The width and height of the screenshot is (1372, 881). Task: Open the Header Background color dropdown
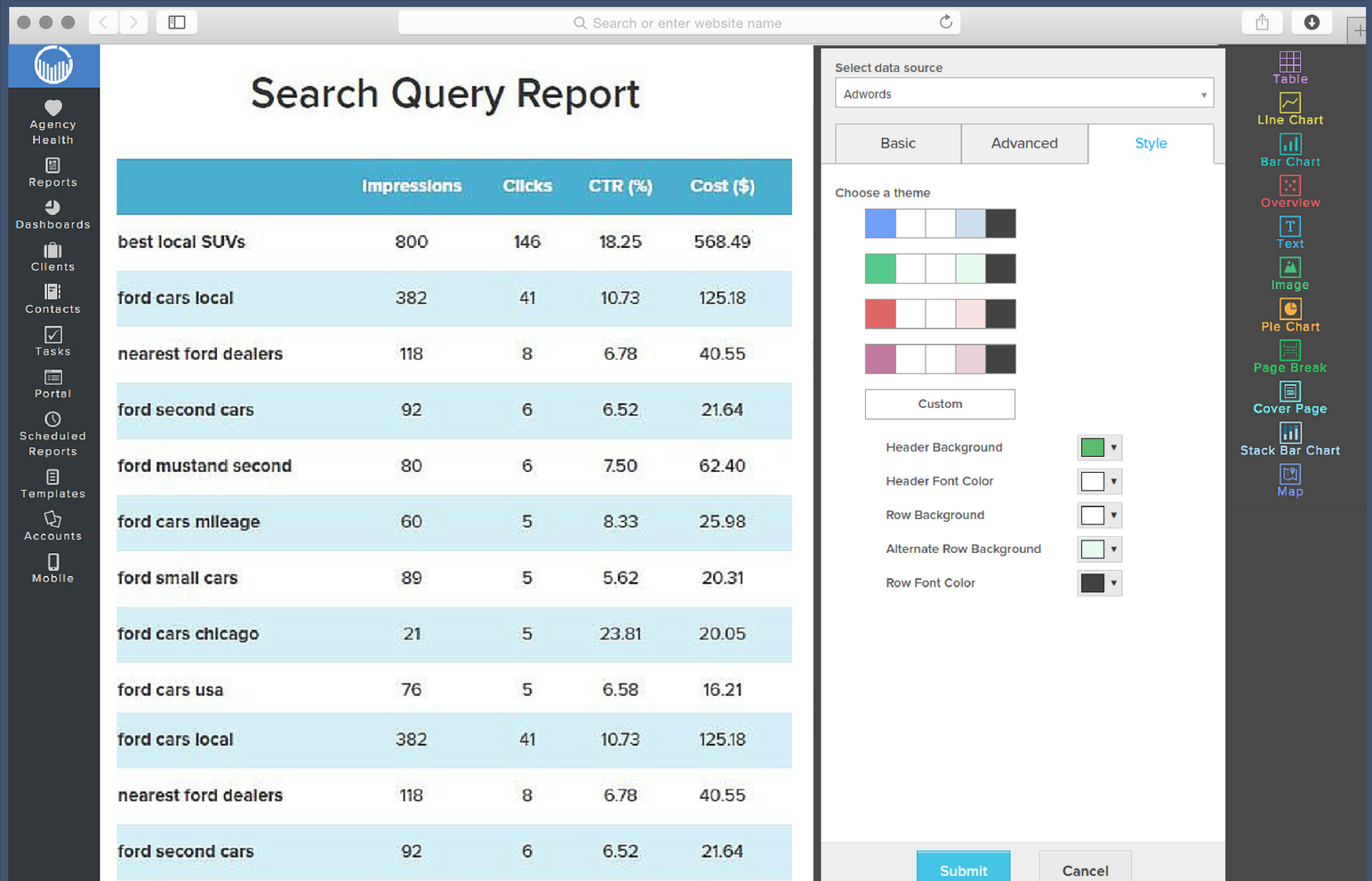1111,447
